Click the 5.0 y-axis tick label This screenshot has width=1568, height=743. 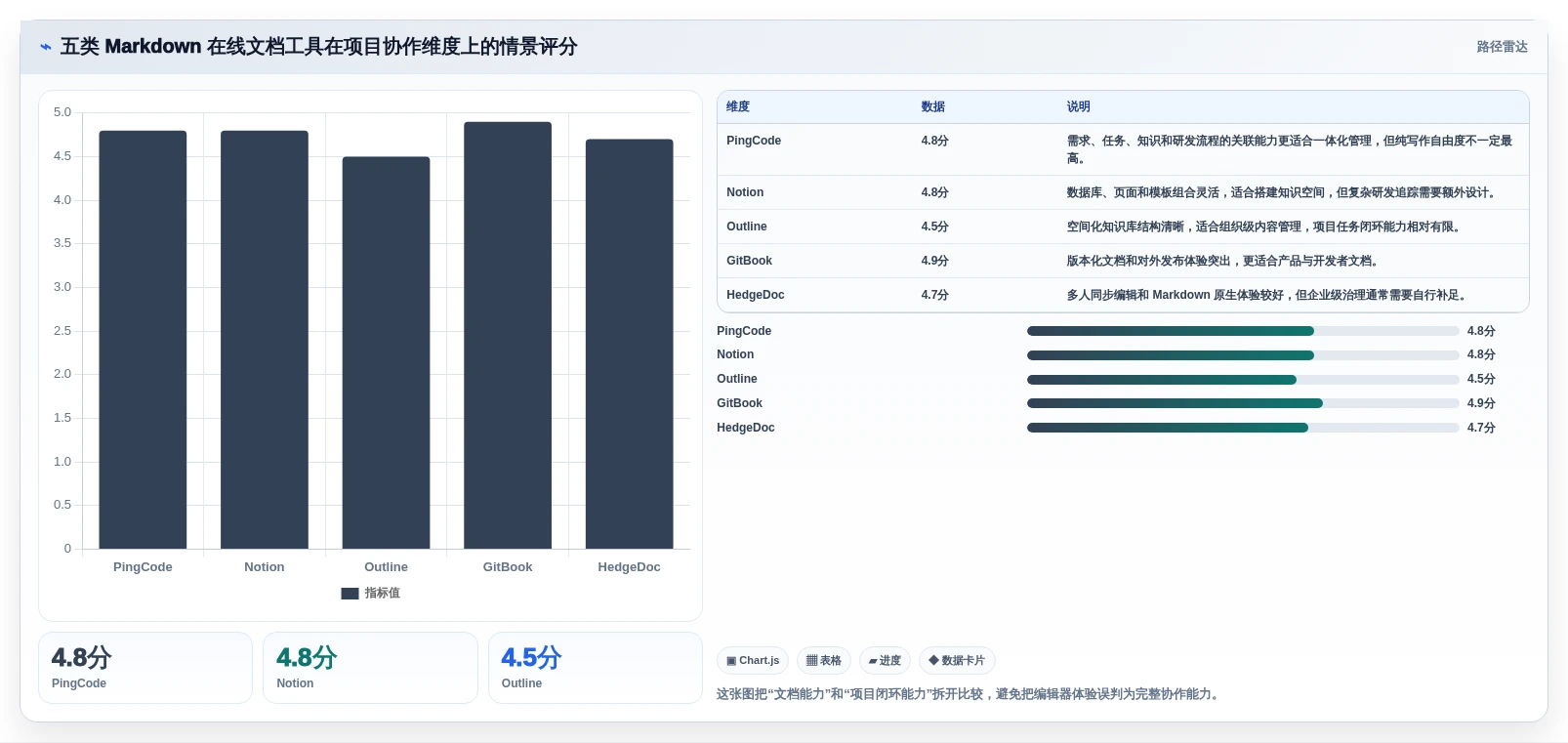(62, 112)
